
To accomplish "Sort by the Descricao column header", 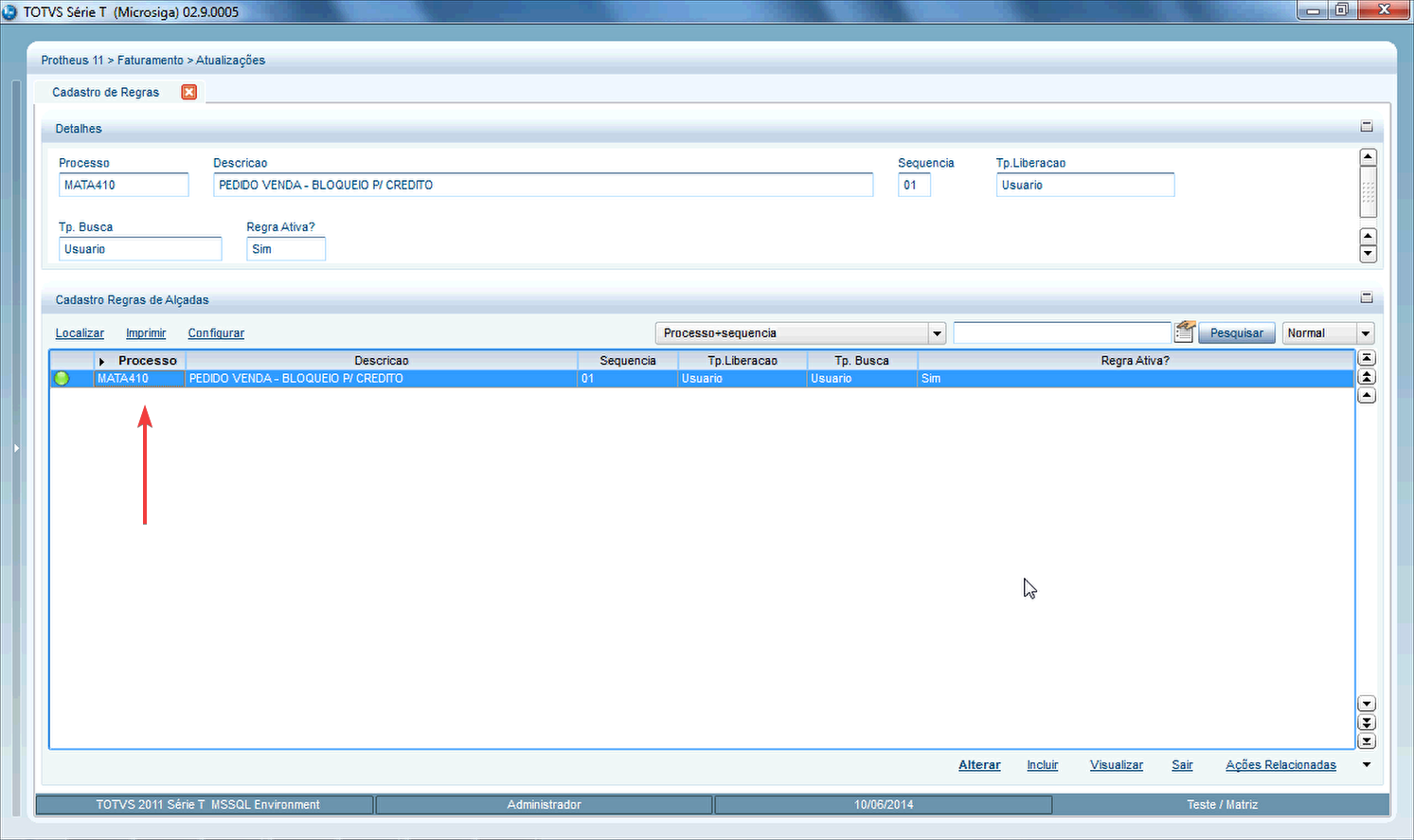I will pos(381,361).
